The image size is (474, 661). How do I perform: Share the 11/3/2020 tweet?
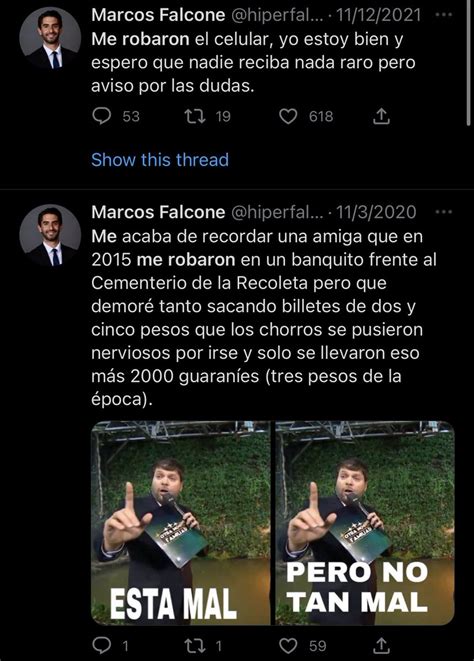381,645
